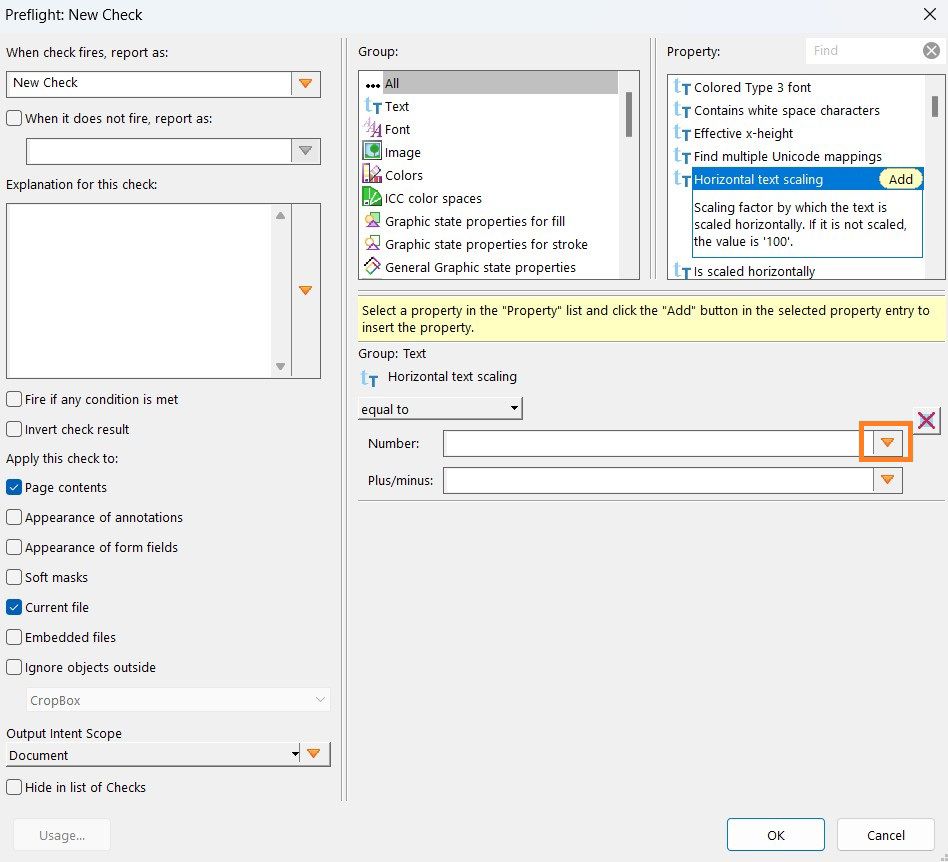
Task: Click the Plus/minus input field
Action: coord(658,480)
